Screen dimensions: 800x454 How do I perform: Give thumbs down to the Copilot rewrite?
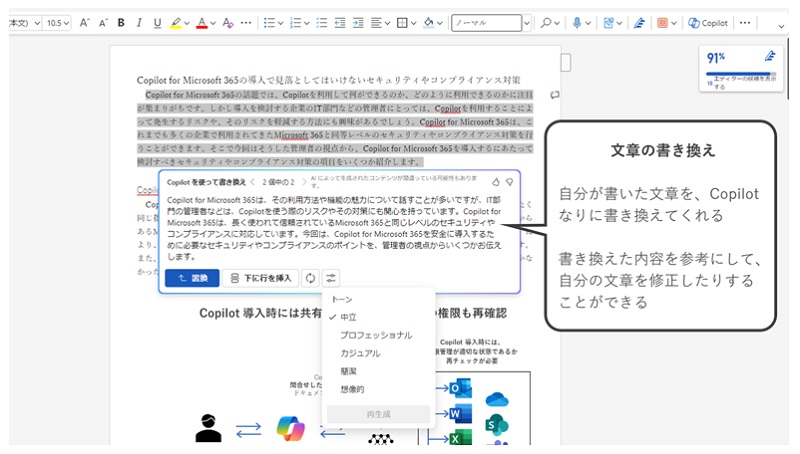(509, 182)
